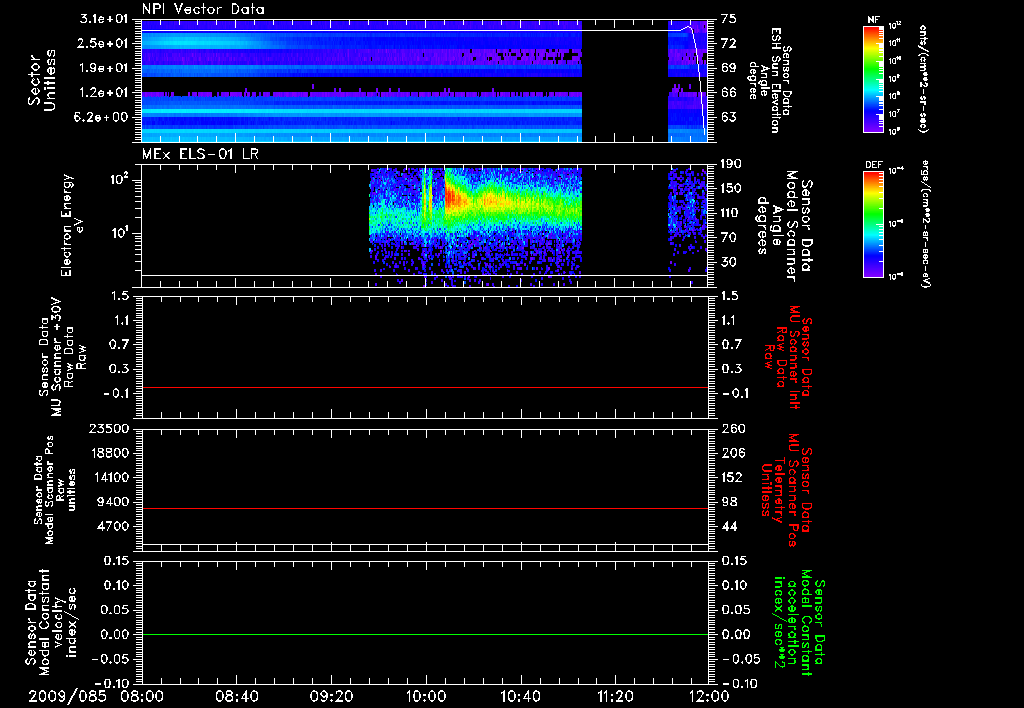1024x708 pixels.
Task: Select the DEF rainbow color bar
Action: (873, 224)
